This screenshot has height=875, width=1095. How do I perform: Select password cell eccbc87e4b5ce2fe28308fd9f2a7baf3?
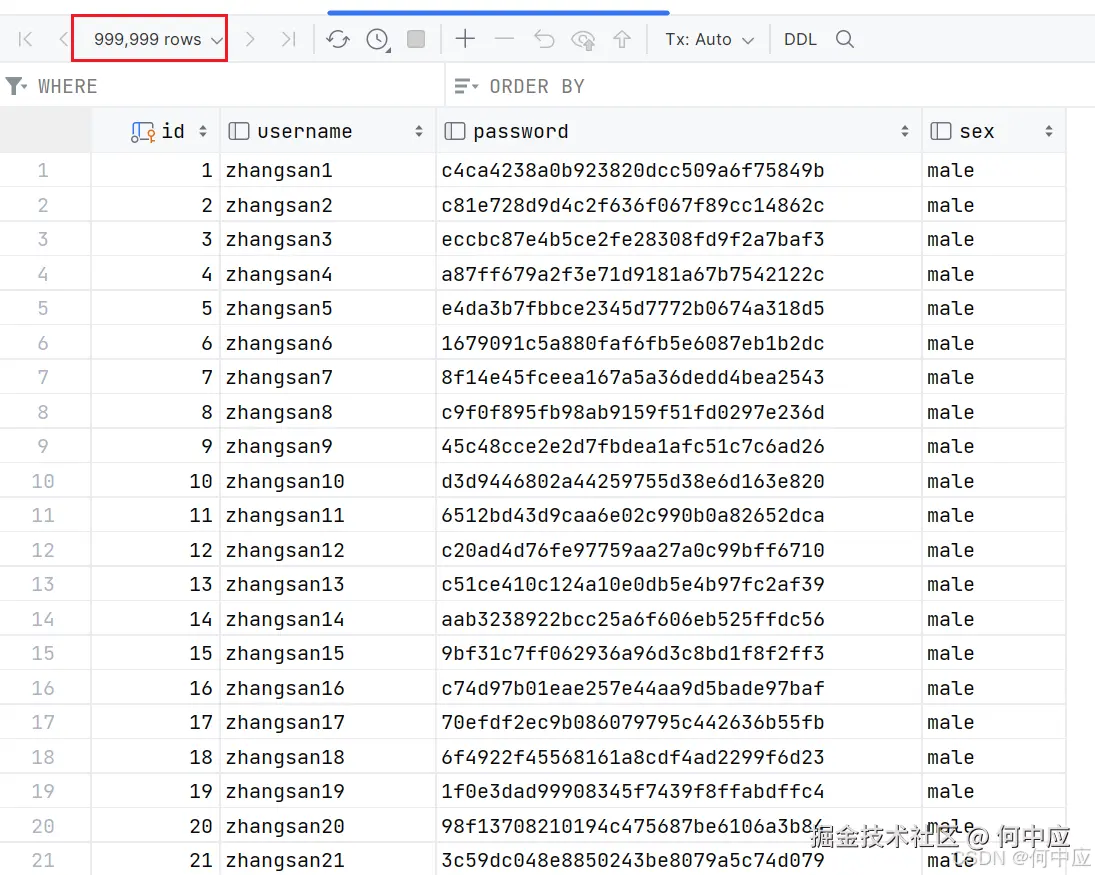click(679, 240)
